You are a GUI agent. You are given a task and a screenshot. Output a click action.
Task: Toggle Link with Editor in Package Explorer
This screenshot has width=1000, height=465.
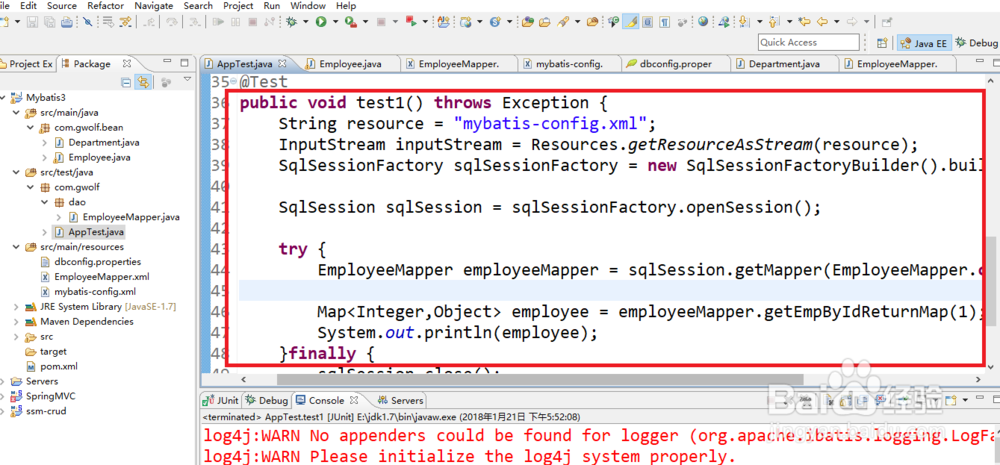point(143,82)
